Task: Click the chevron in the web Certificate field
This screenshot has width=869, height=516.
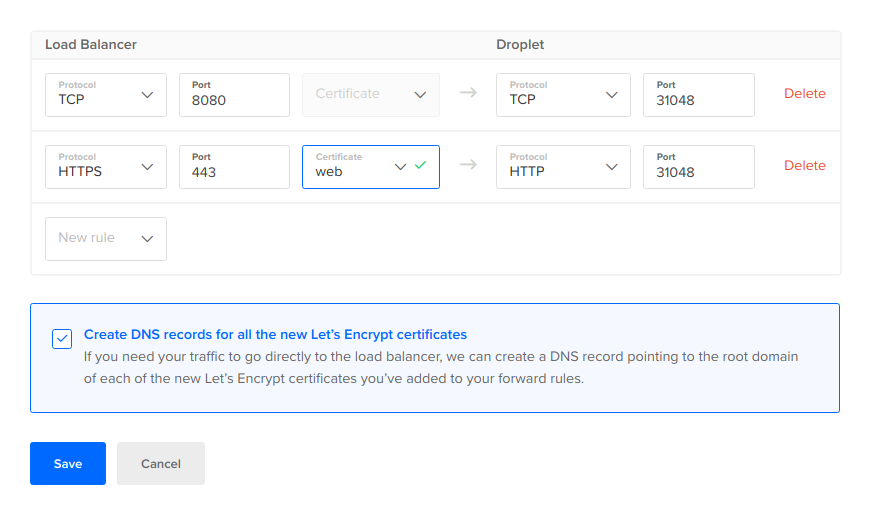Action: pos(401,167)
